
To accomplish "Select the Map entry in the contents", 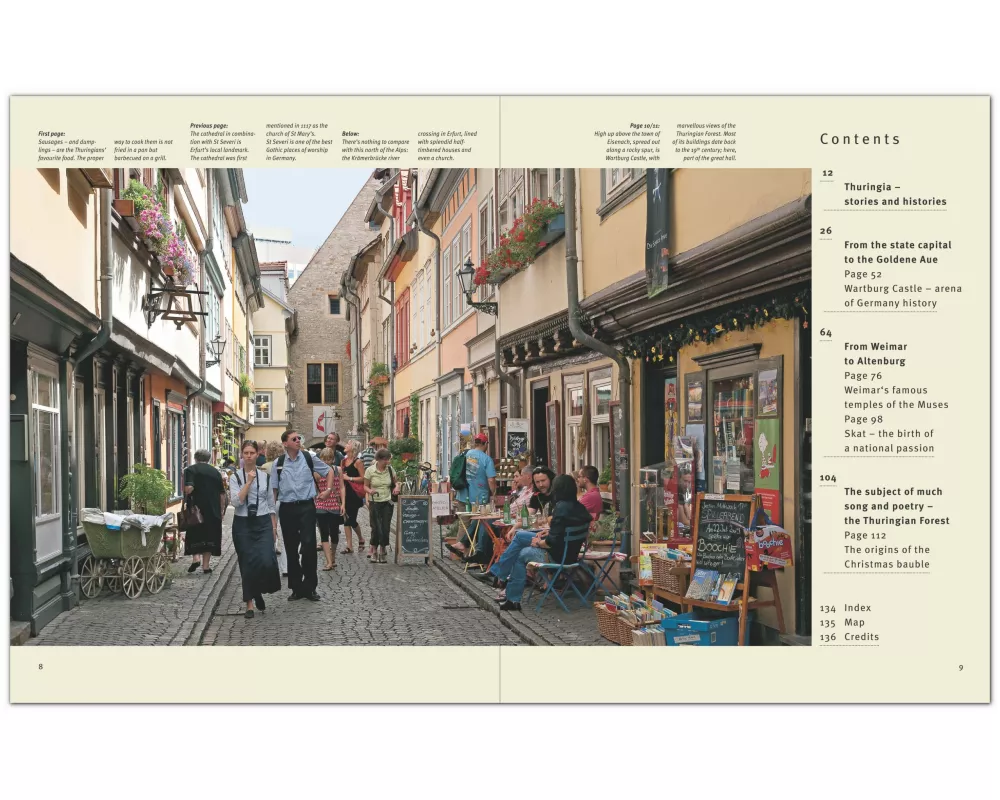I will click(854, 622).
